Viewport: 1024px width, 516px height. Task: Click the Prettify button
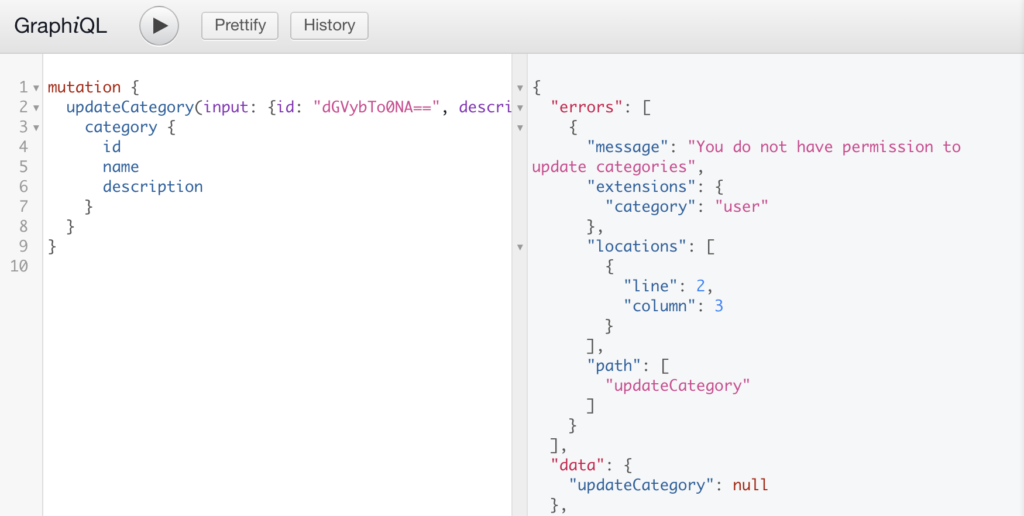click(240, 26)
